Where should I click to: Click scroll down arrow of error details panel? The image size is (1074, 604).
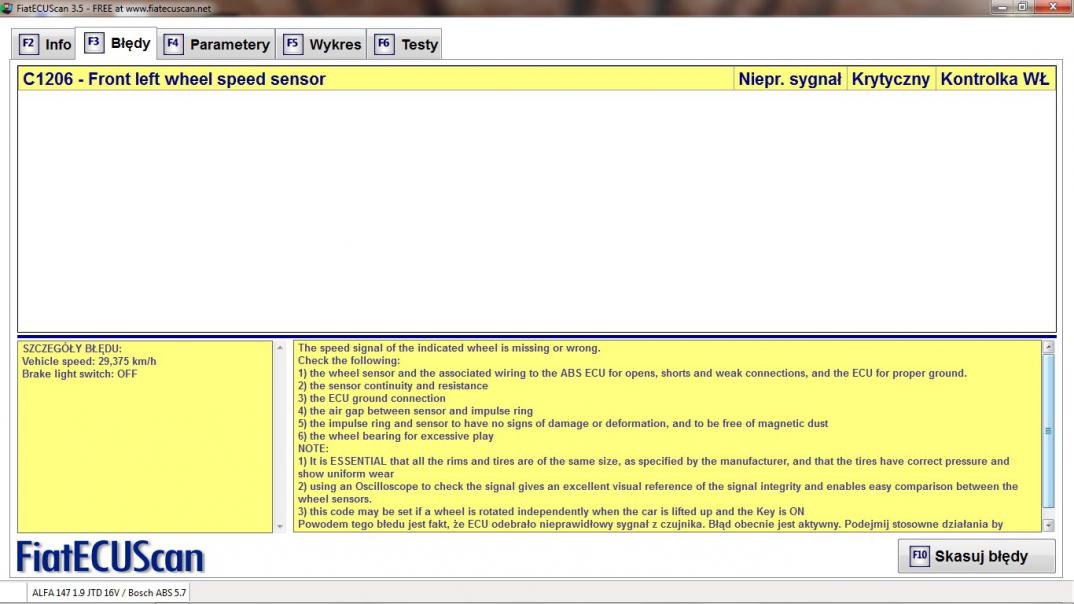279,526
